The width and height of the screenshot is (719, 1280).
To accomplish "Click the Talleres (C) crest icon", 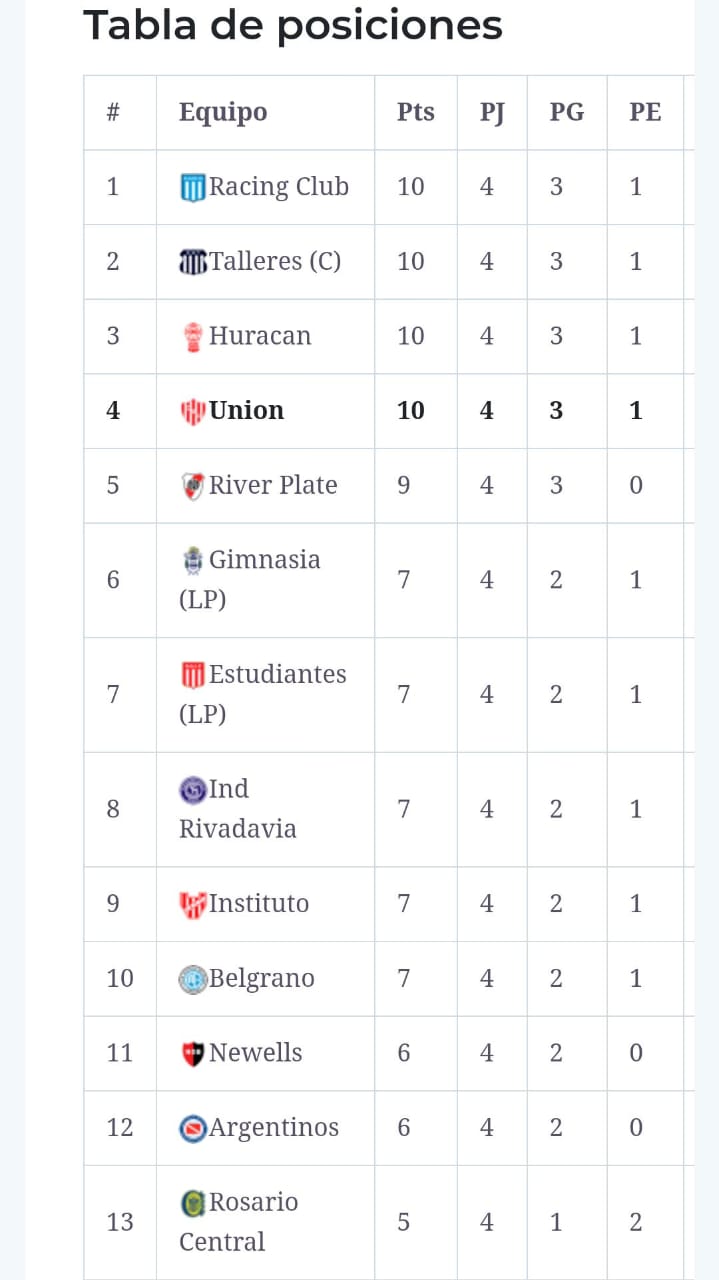I will (193, 262).
